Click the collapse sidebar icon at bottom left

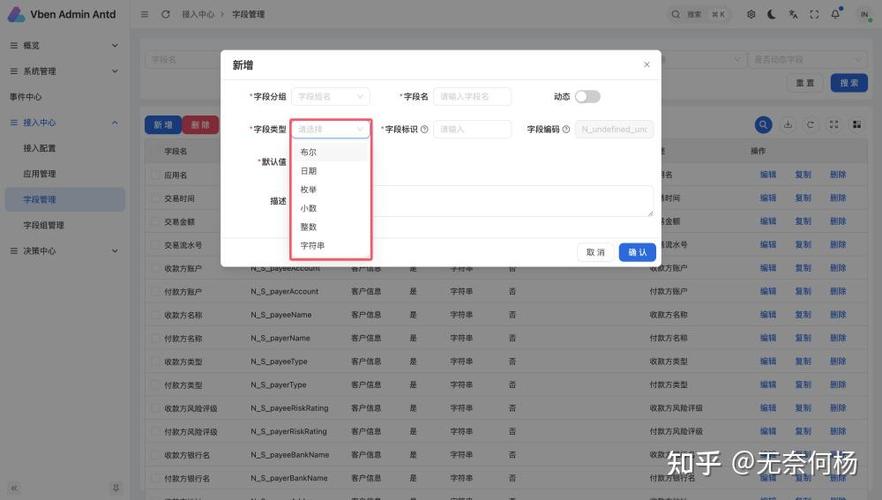point(14,488)
